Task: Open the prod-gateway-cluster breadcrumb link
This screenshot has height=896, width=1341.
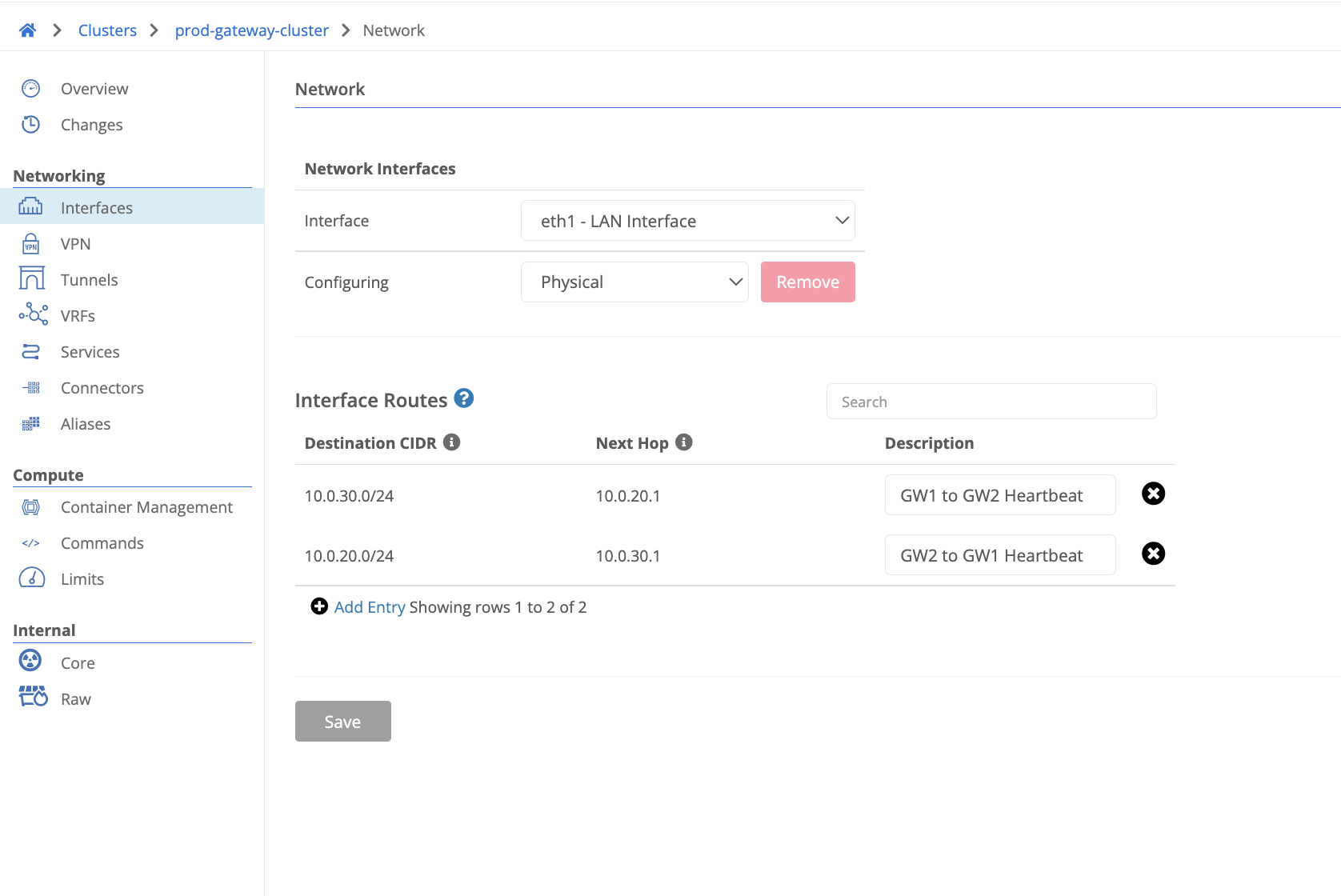Action: coord(251,30)
